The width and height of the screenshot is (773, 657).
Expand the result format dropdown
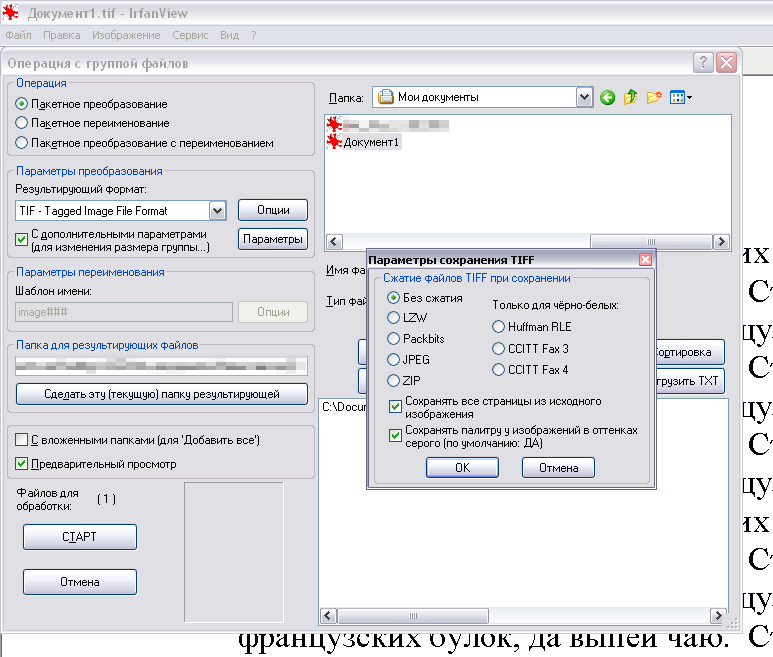[217, 211]
